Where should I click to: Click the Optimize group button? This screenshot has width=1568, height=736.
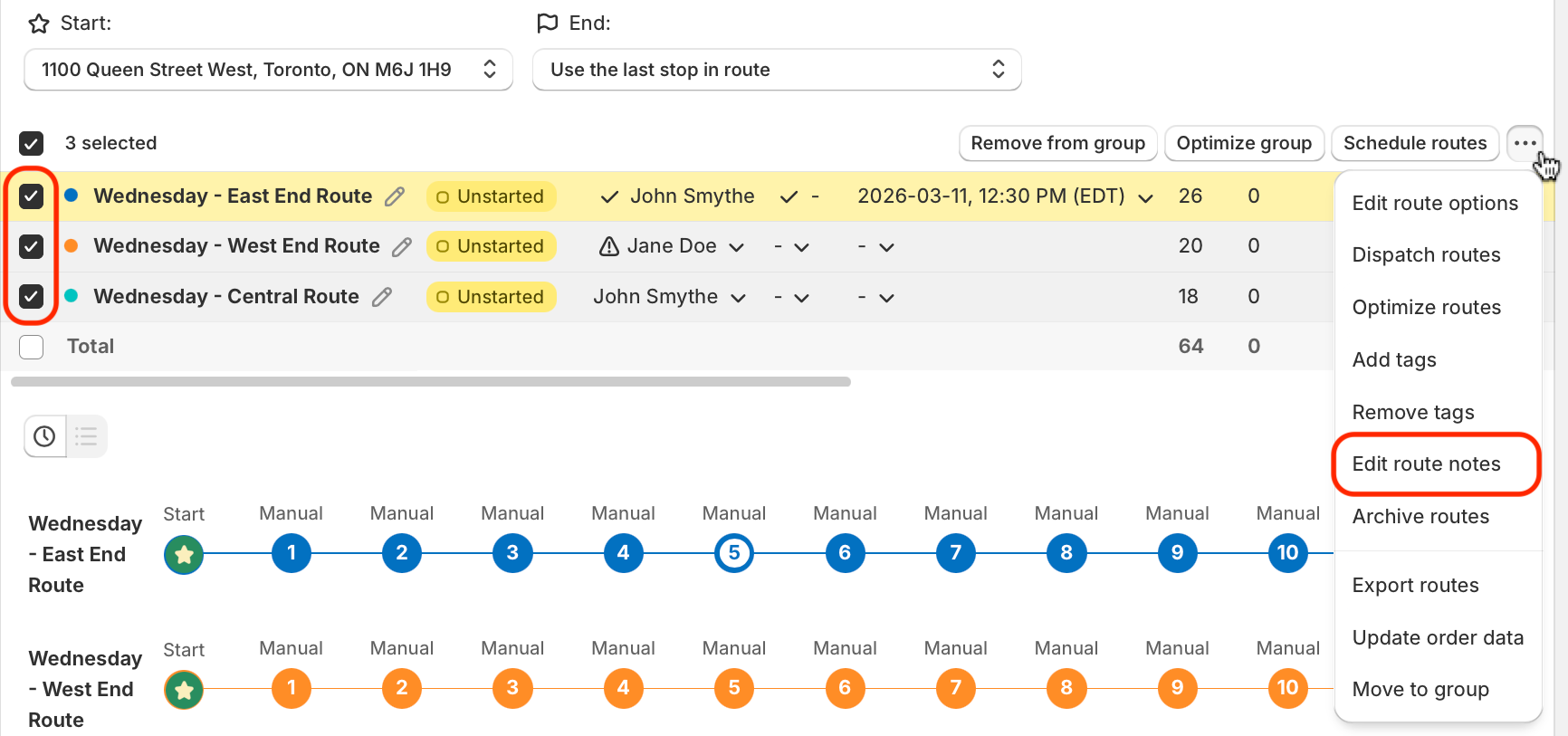click(1244, 143)
